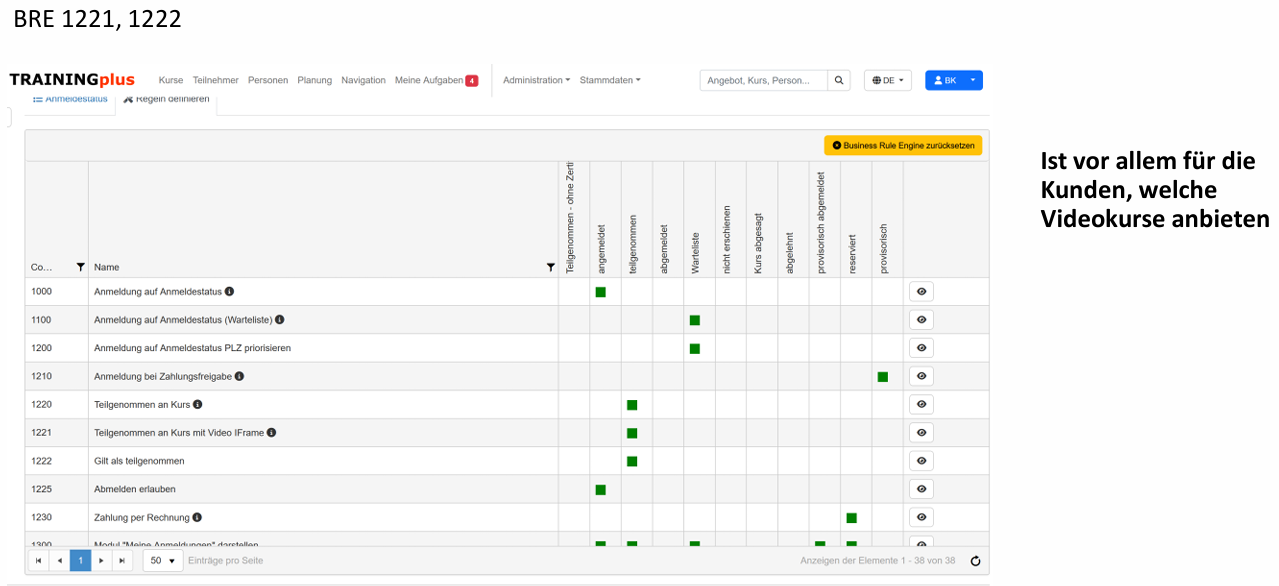Show details for rule 1221 eye button
This screenshot has height=586, width=1279.
click(921, 433)
